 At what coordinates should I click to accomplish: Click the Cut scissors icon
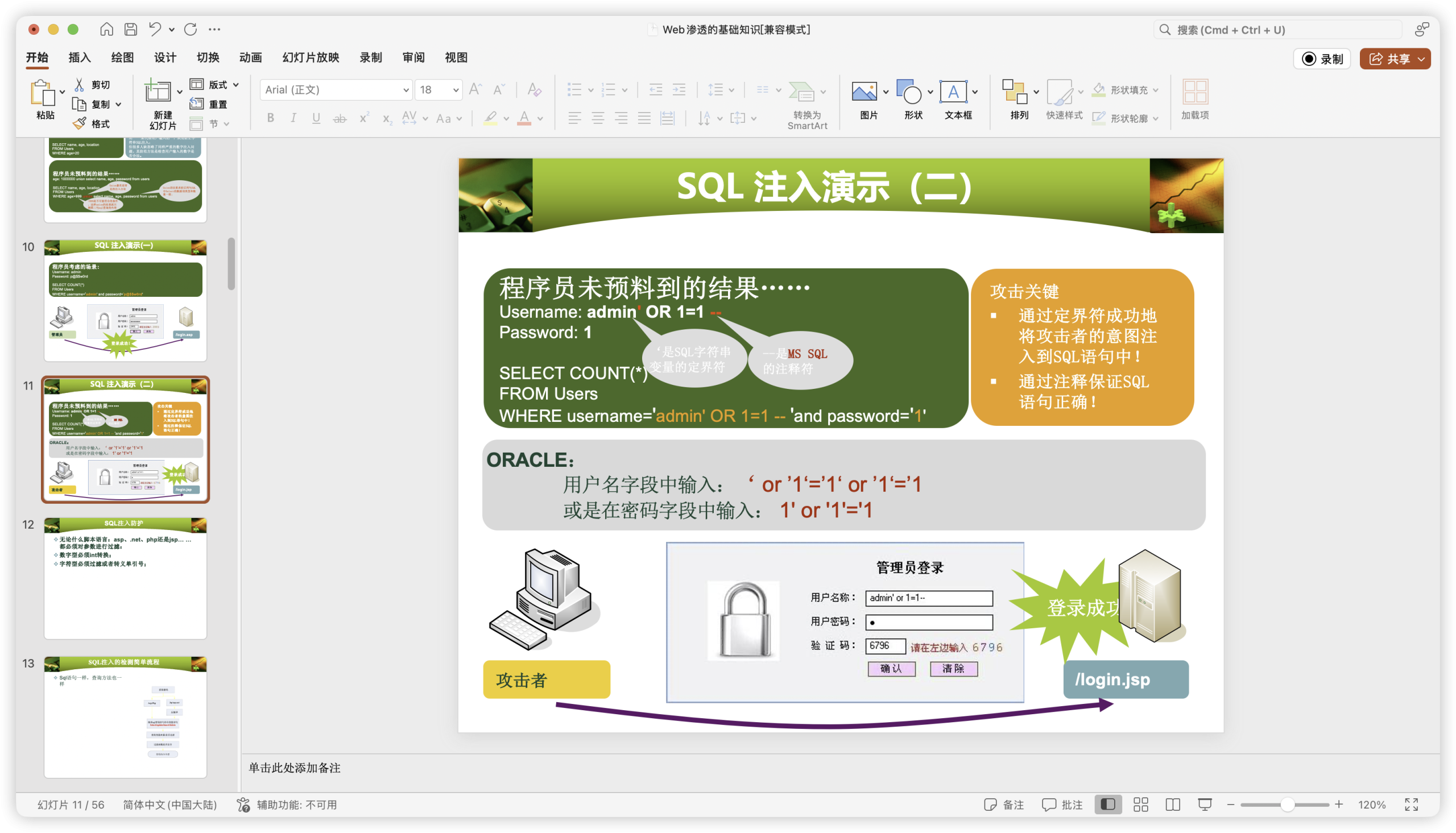click(80, 85)
